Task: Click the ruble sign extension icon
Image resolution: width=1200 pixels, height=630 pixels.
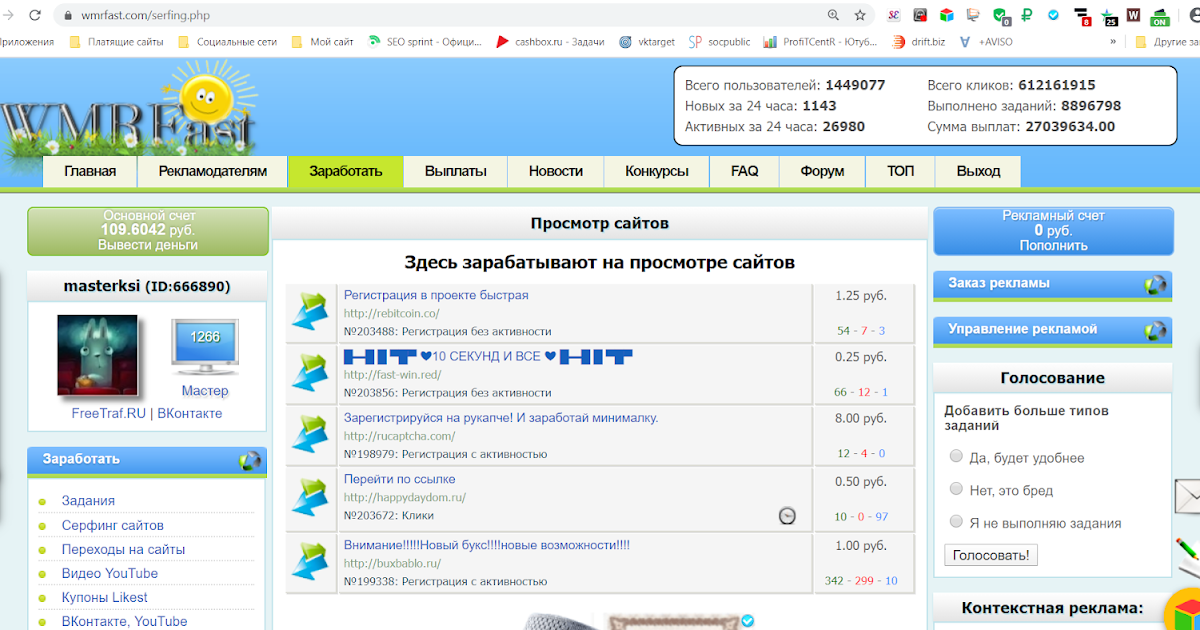Action: pos(1026,15)
